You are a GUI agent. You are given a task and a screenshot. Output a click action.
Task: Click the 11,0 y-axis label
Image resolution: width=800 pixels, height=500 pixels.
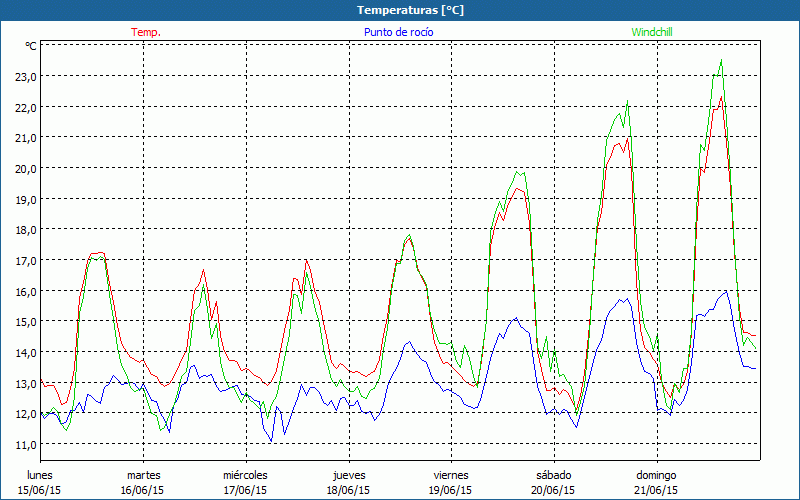point(25,444)
